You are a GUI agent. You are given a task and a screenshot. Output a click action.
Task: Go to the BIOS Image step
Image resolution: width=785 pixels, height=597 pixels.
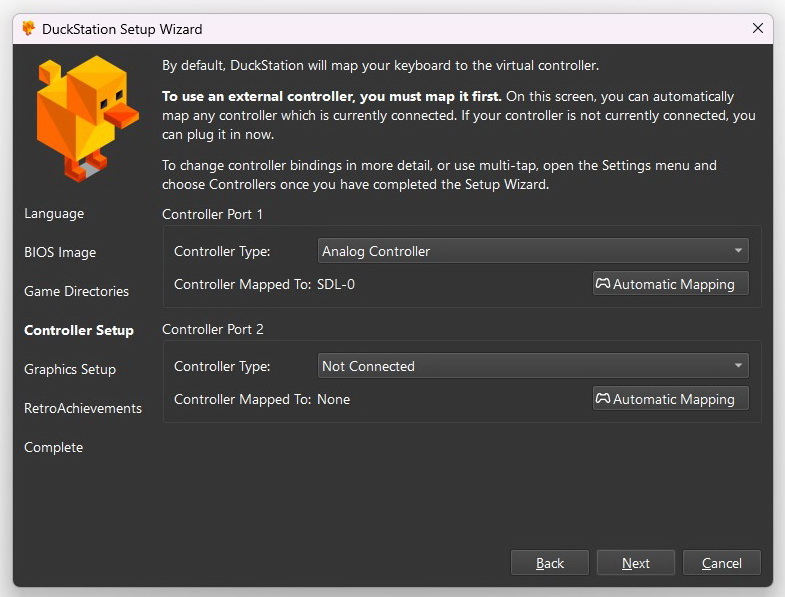pyautogui.click(x=60, y=252)
